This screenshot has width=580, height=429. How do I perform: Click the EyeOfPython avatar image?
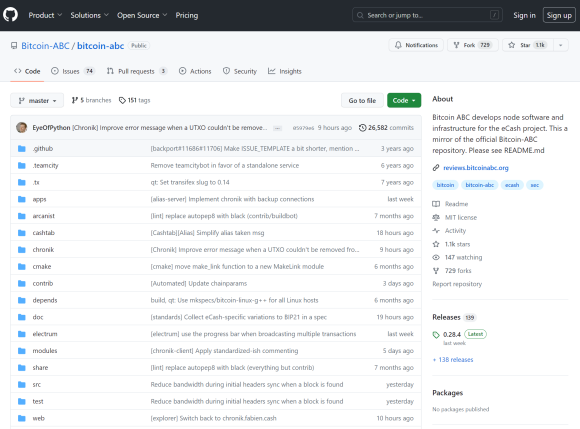21,127
